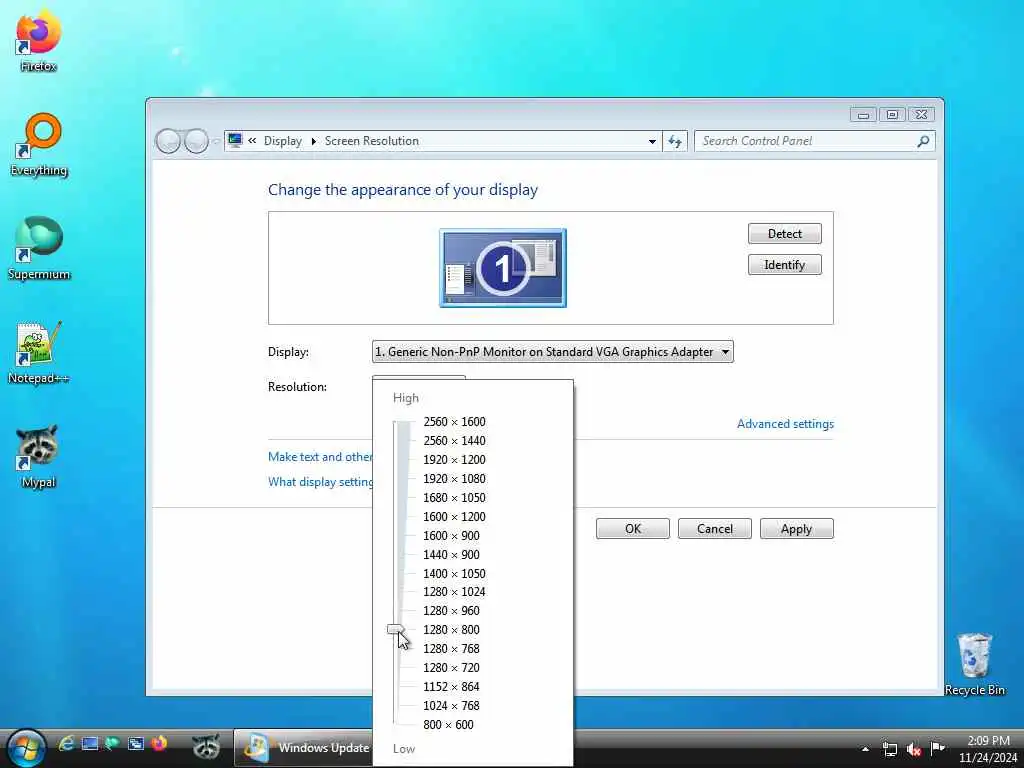Click the Back navigation button

(x=168, y=140)
